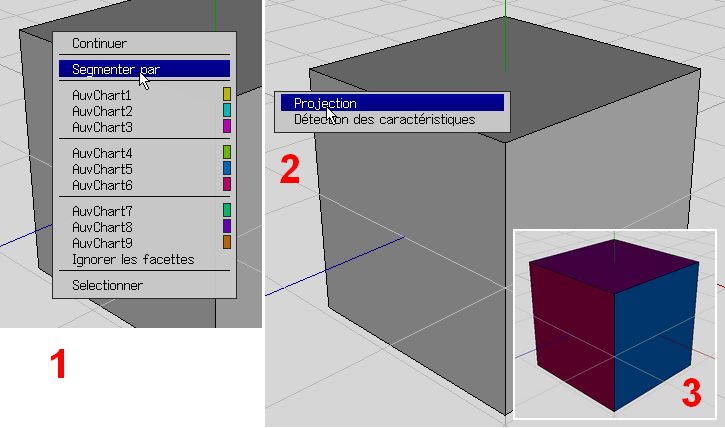This screenshot has width=725, height=428.
Task: Click the yellow swatch beside AuvChart1
Action: pos(227,94)
